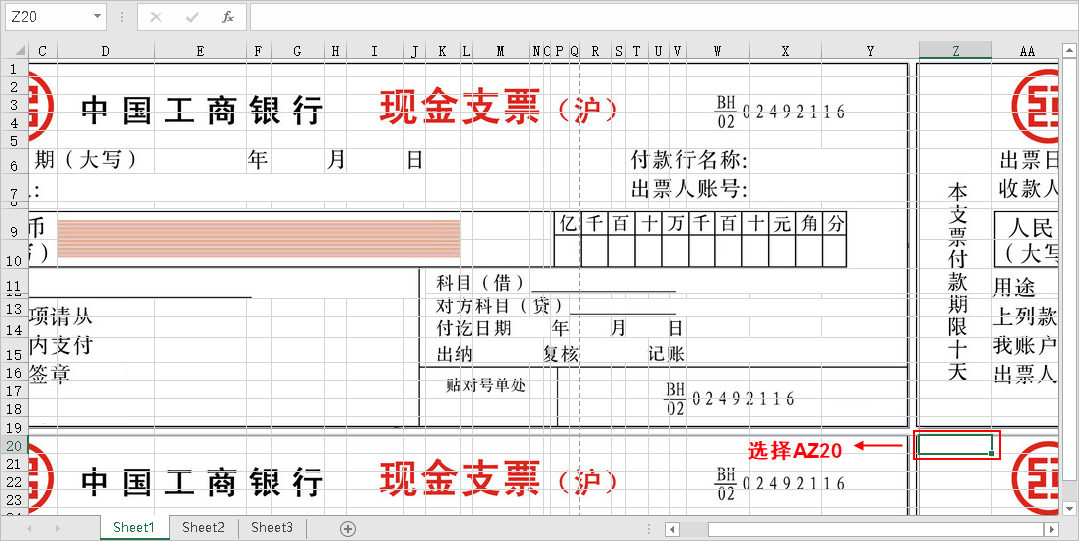Click the 元 cell in amount grid

(781, 224)
